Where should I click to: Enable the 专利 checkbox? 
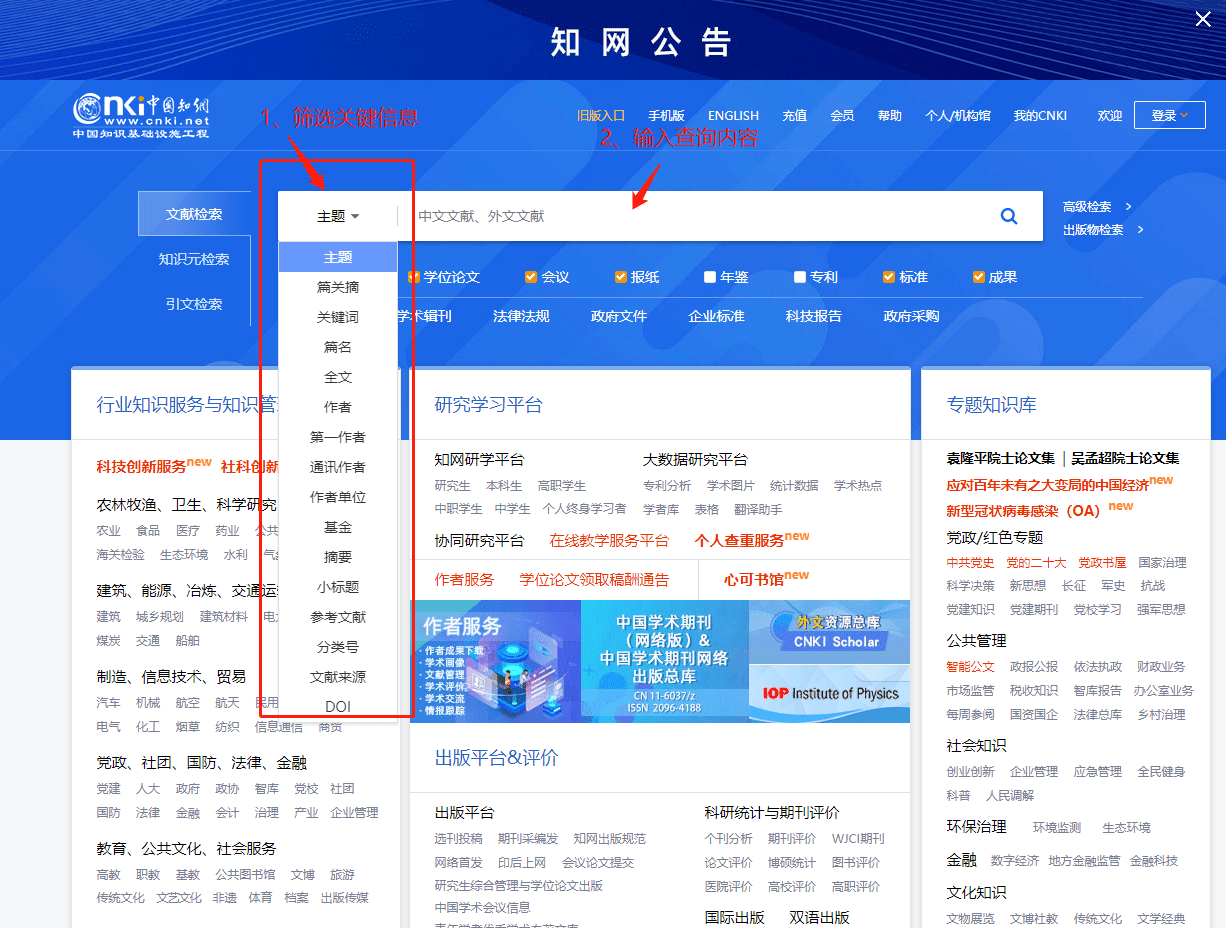click(x=800, y=277)
